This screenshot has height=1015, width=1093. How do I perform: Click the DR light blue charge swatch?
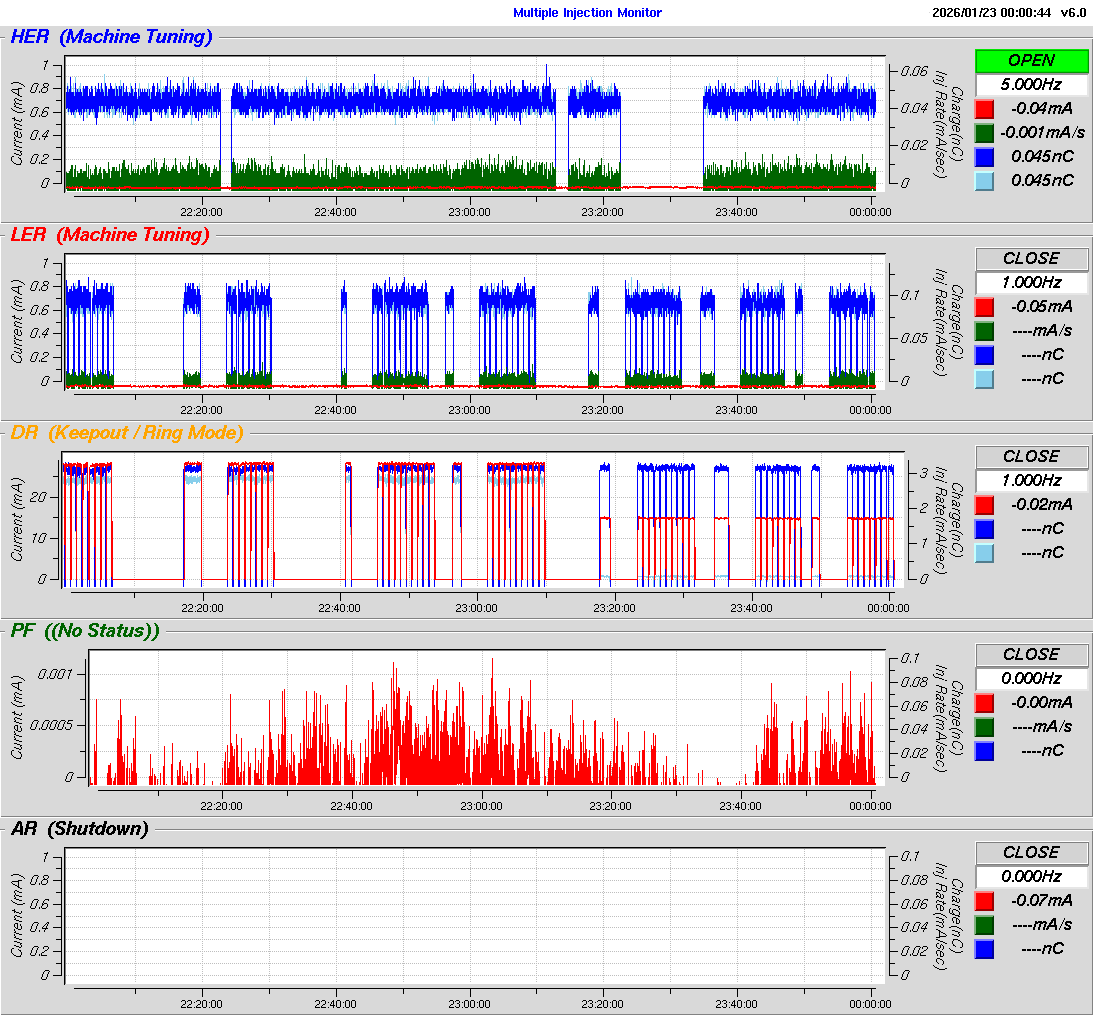(x=985, y=553)
